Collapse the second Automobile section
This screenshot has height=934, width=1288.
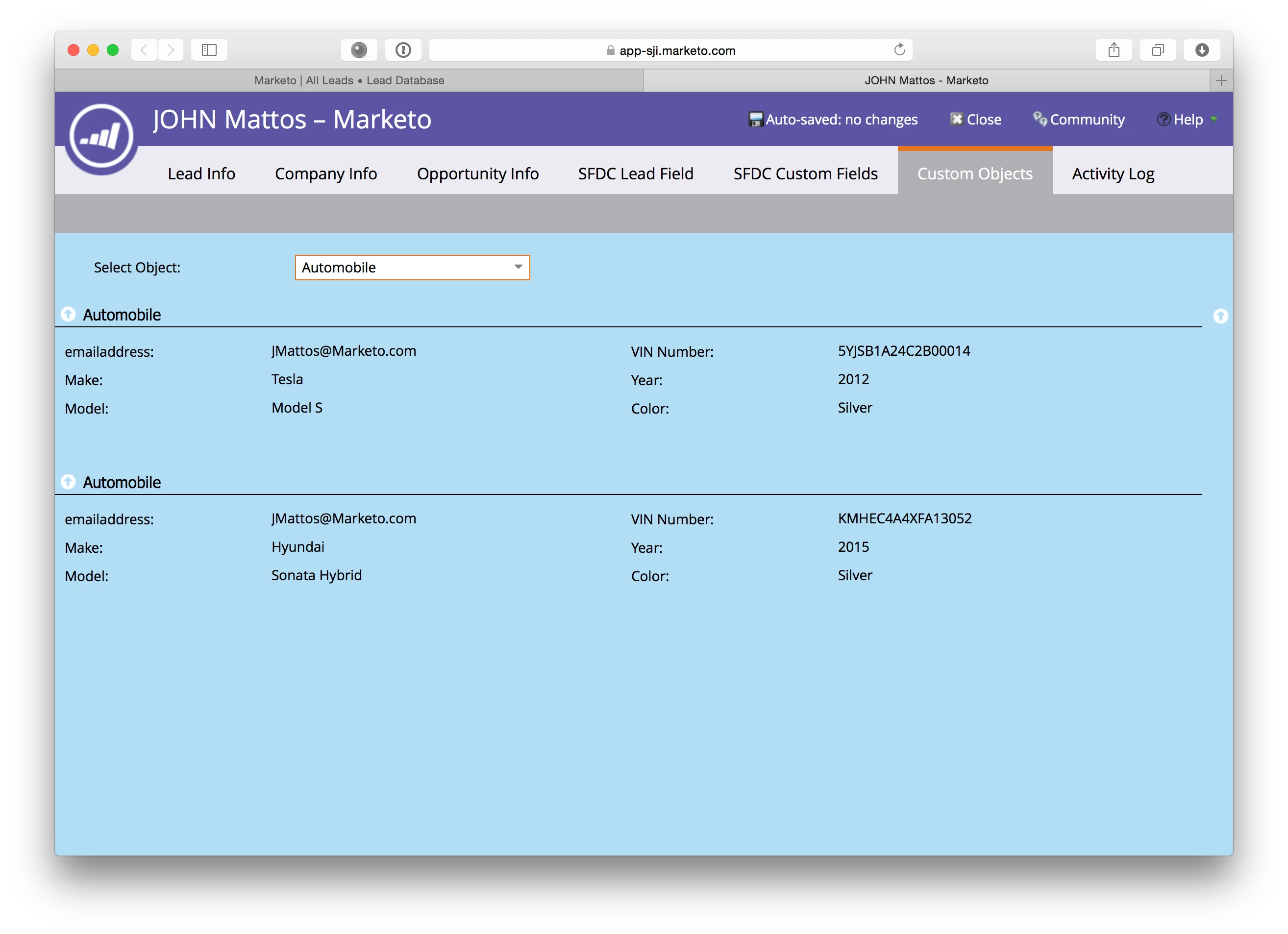point(68,482)
